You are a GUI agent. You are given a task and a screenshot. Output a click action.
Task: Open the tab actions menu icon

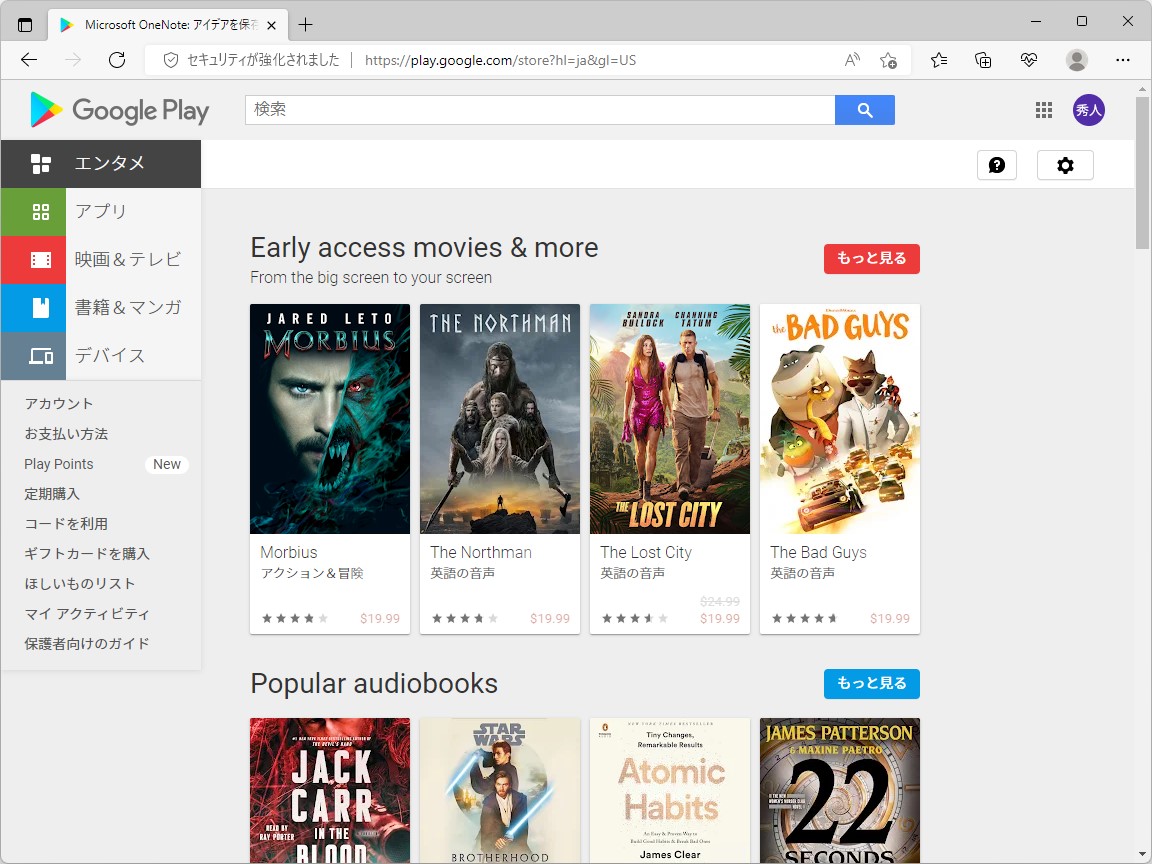pos(25,25)
